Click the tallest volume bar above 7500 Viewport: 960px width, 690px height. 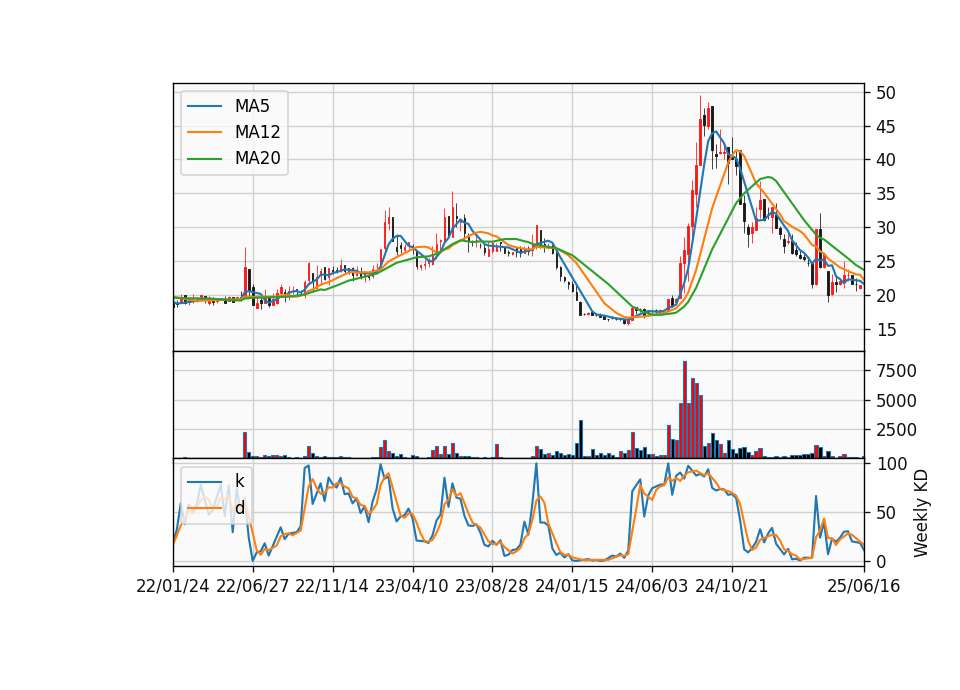(685, 410)
